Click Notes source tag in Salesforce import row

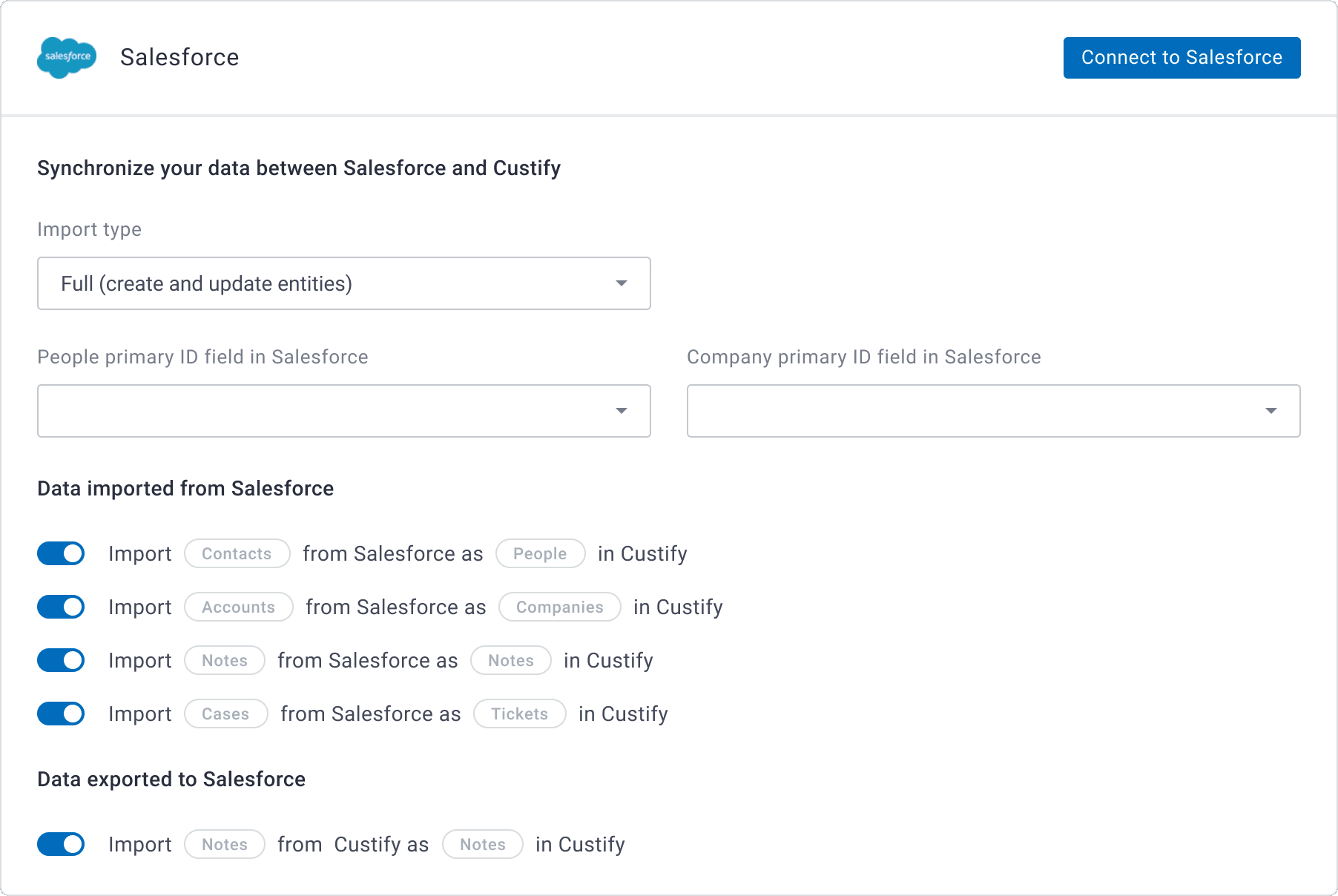pyautogui.click(x=224, y=660)
